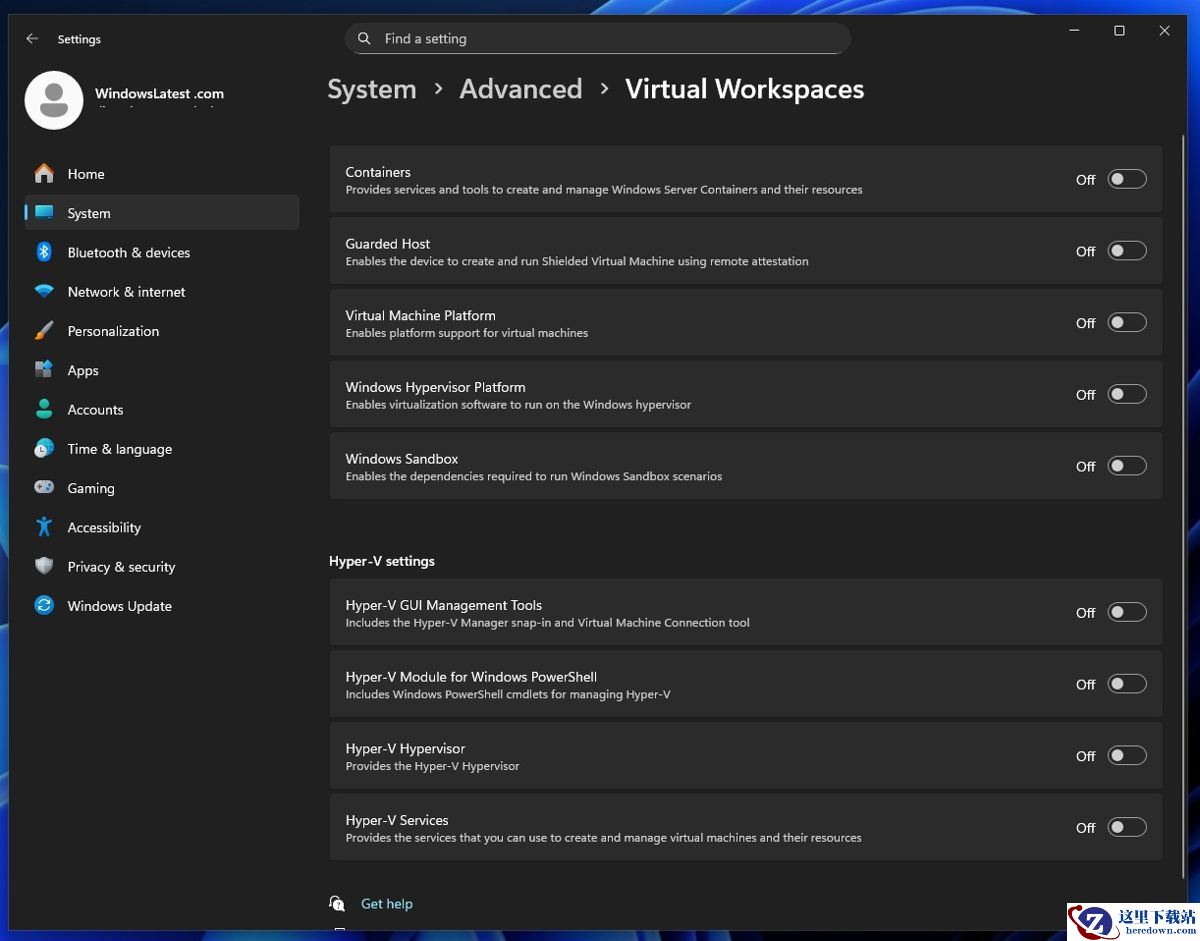
Task: Click the Gaming controller icon
Action: tap(44, 488)
